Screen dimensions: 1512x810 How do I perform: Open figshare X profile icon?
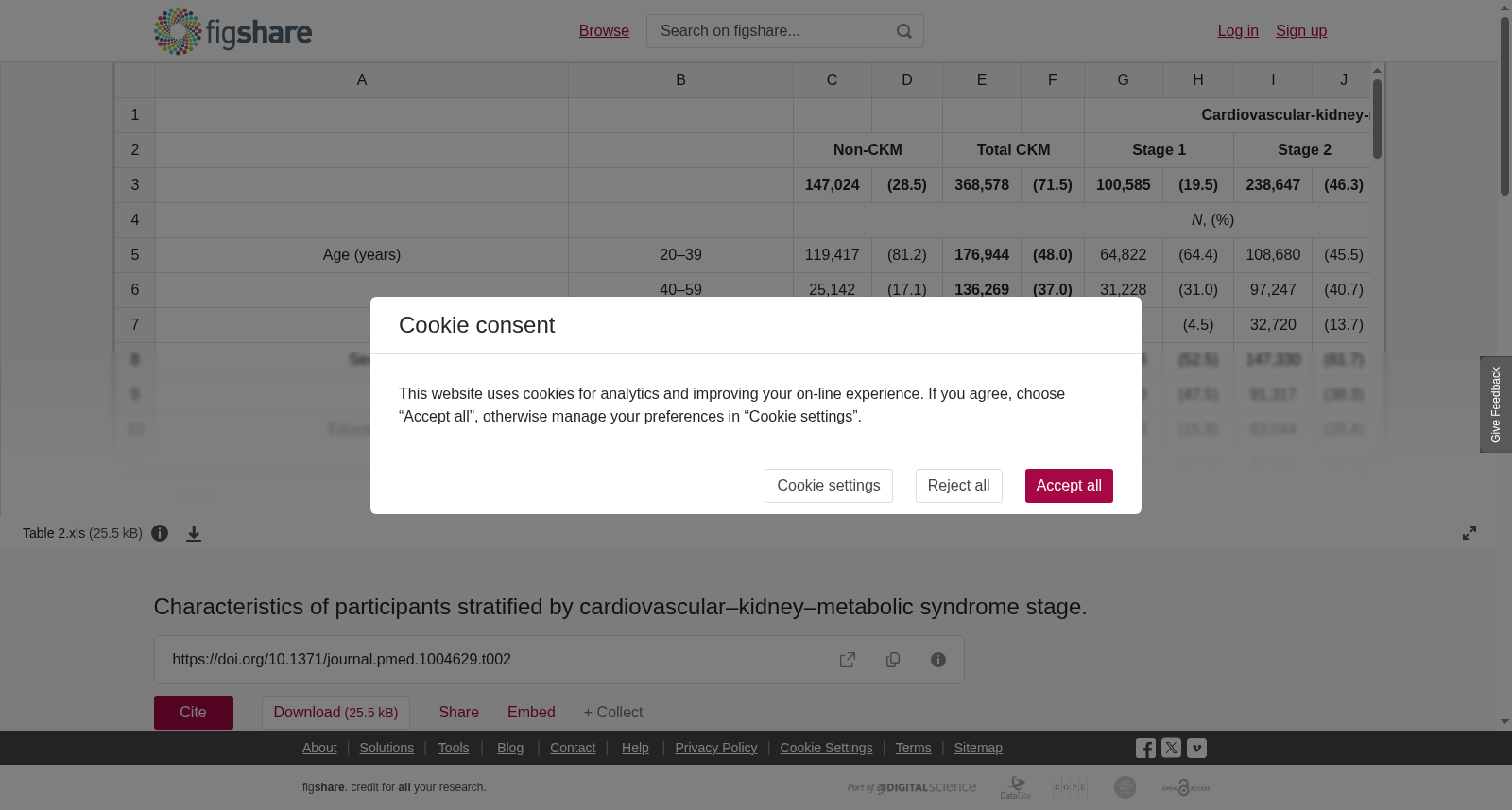(1171, 748)
